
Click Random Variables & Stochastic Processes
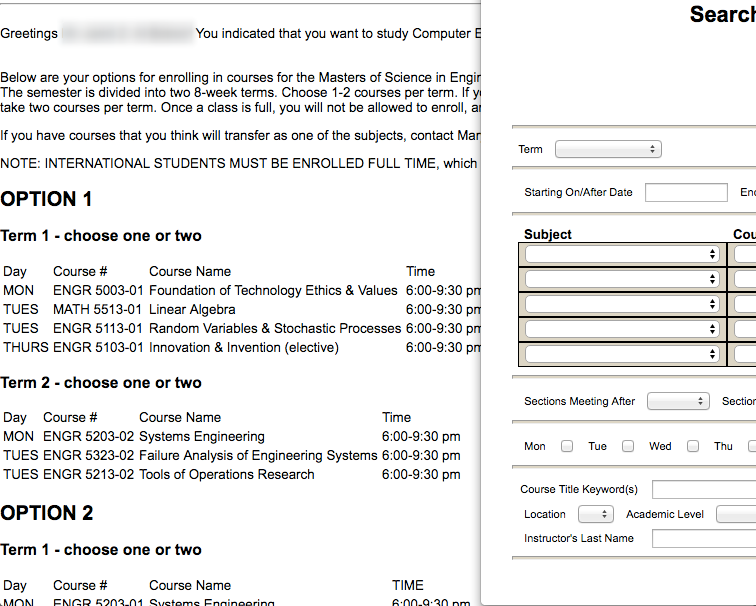coord(275,328)
